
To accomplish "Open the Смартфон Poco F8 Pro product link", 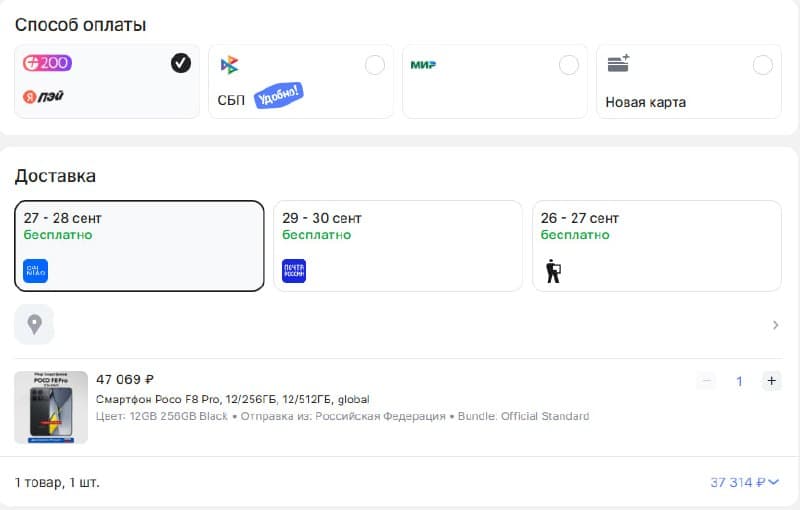I will (x=233, y=399).
